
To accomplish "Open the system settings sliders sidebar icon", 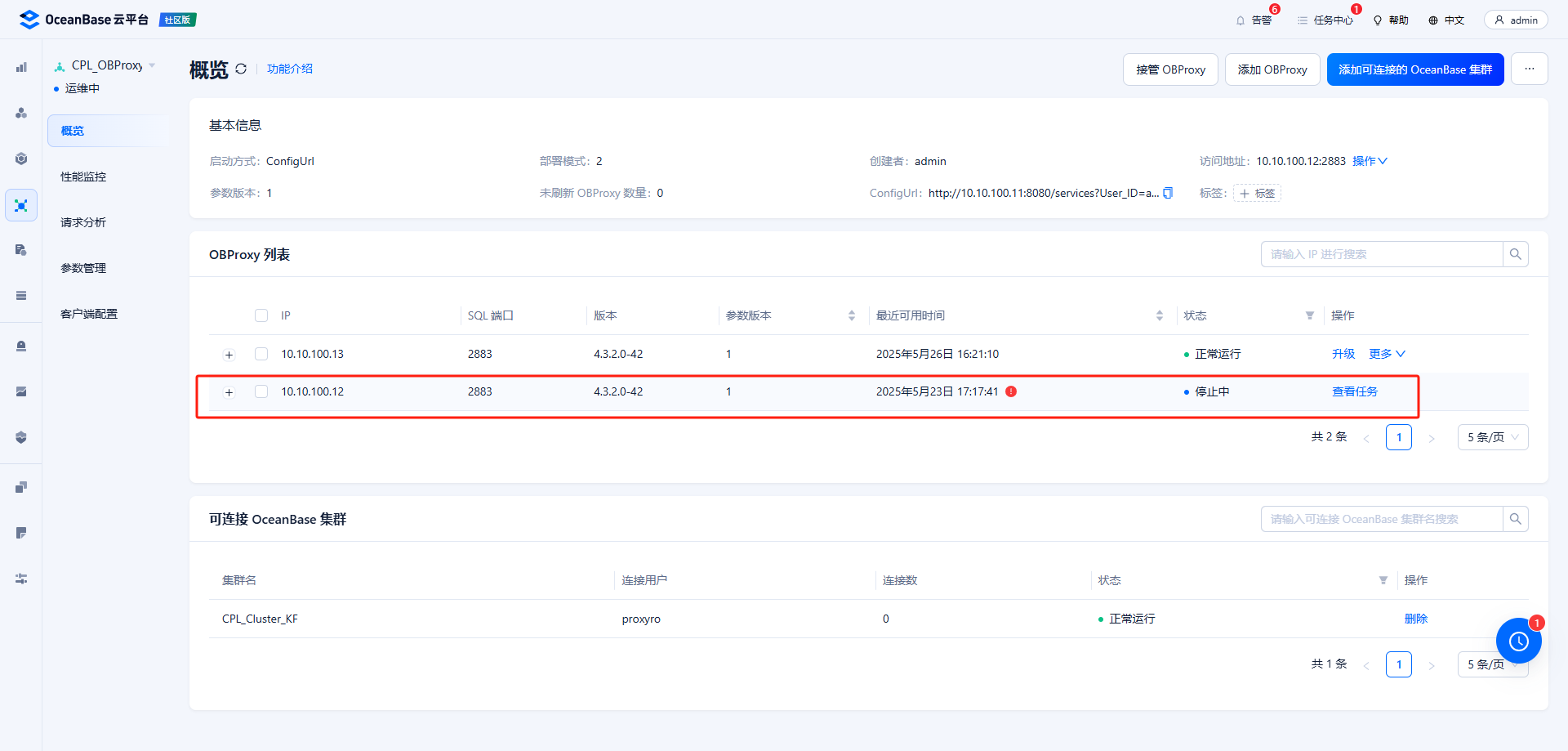I will pos(21,579).
